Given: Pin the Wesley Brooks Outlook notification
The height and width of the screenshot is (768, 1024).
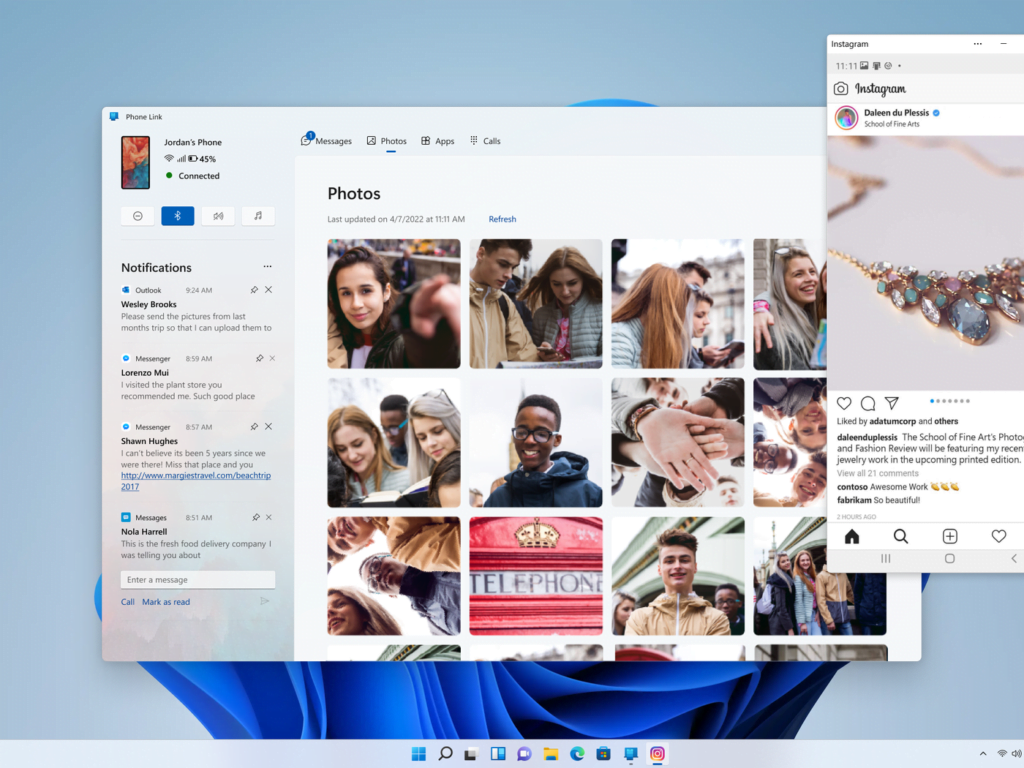Looking at the screenshot, I should 254,290.
